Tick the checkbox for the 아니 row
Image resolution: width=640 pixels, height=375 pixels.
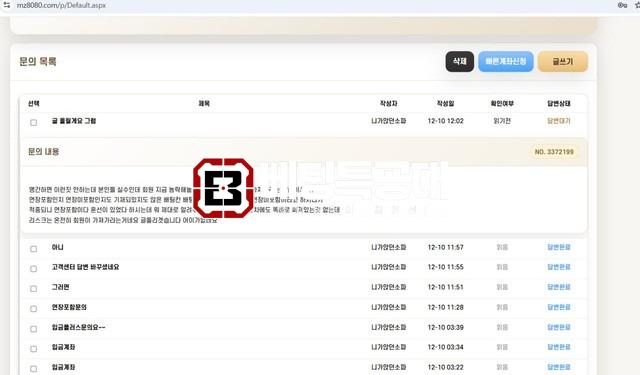33,249
